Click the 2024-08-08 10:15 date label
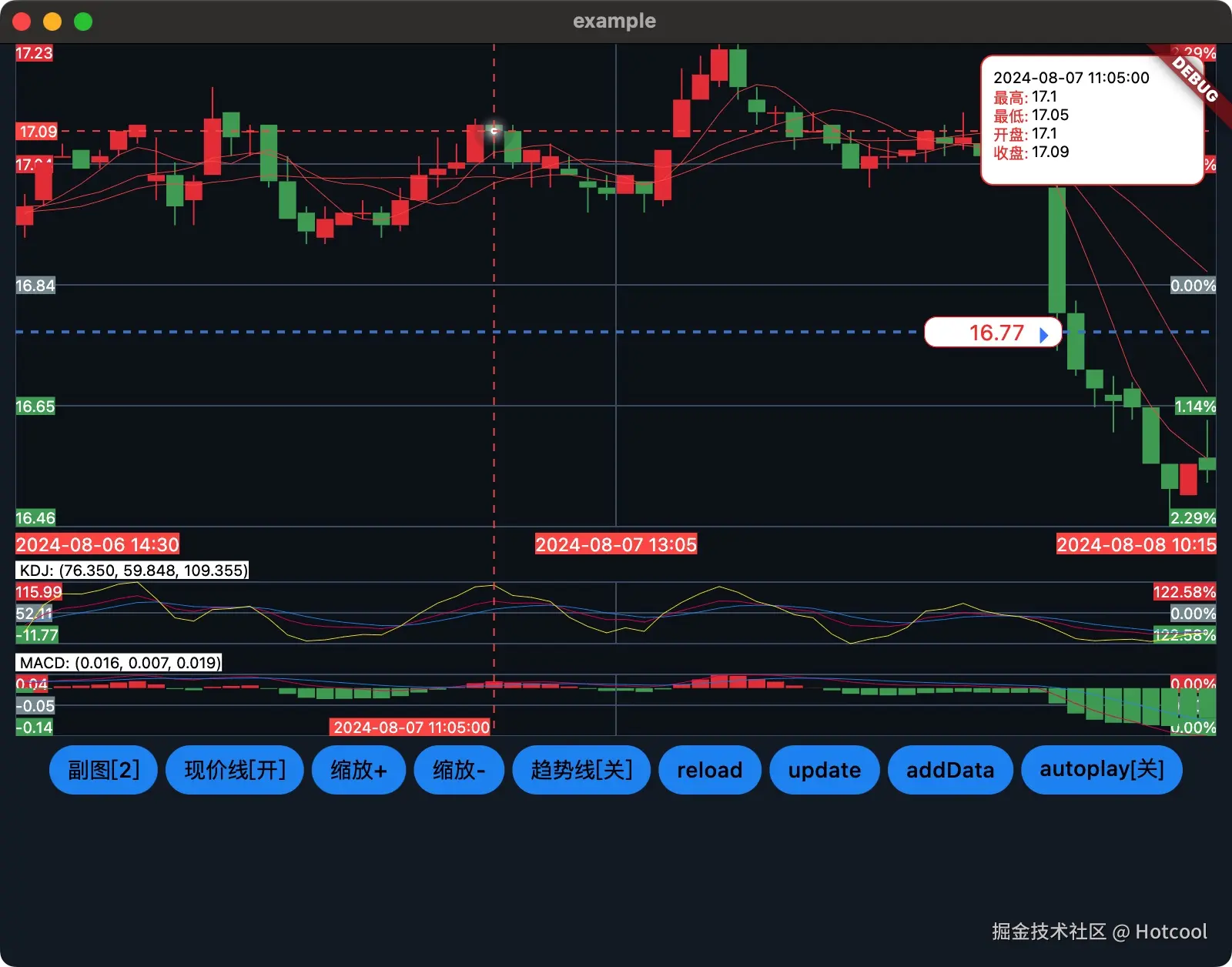 1136,545
